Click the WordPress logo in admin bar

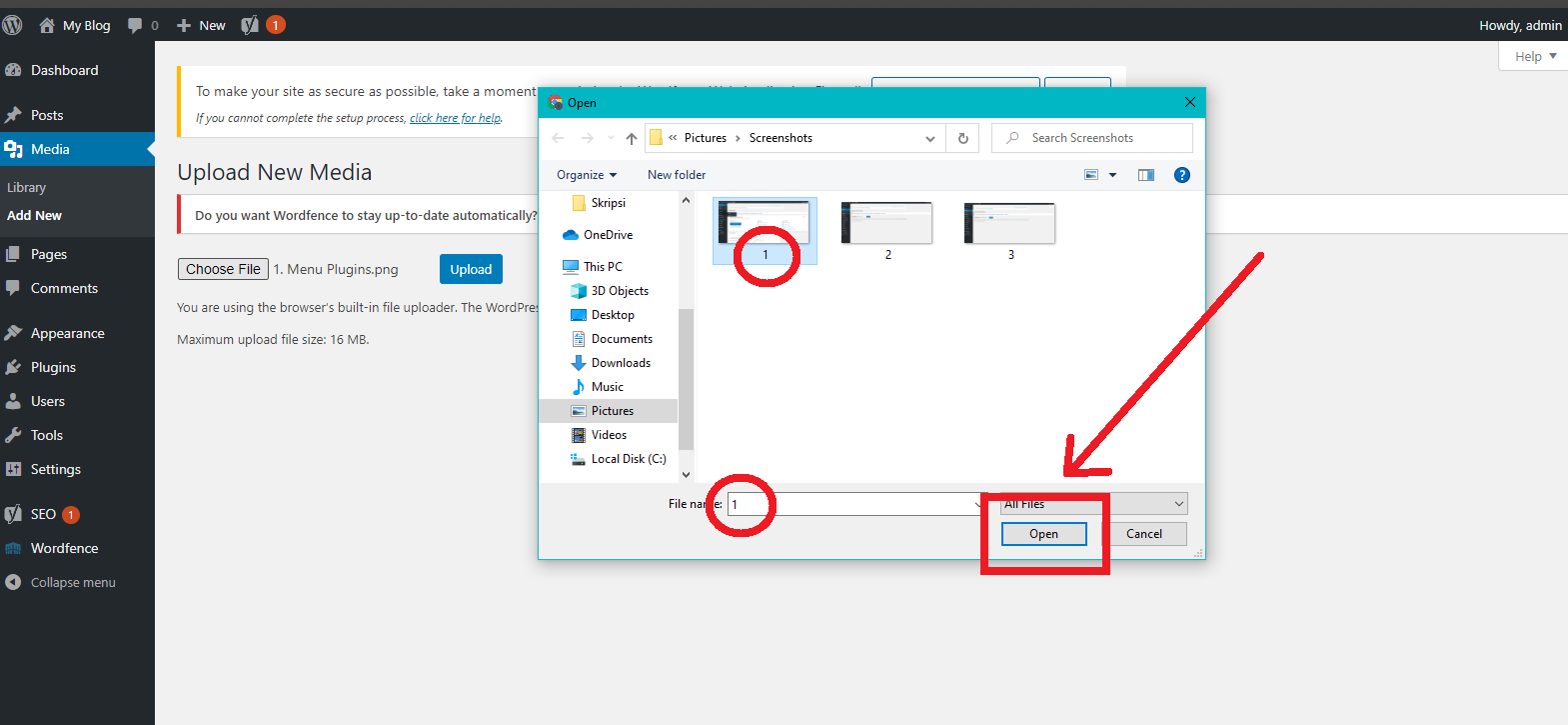tap(12, 25)
